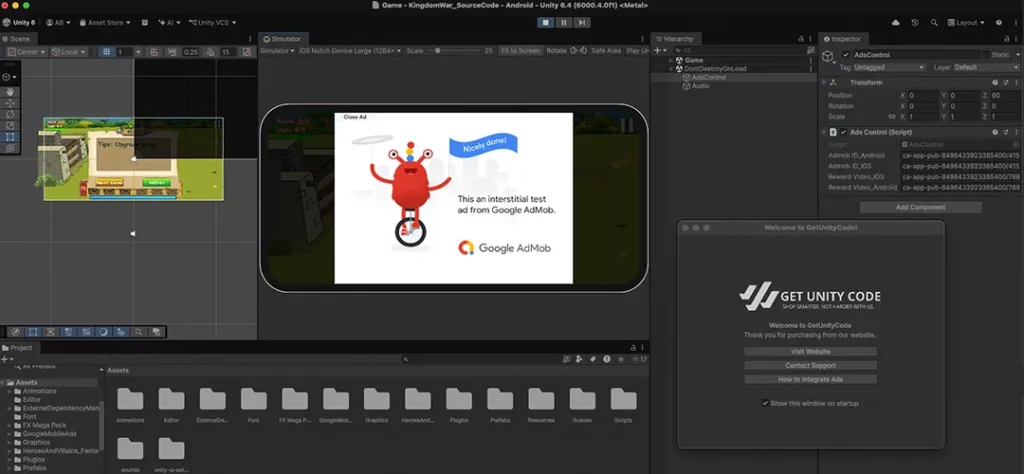Viewport: 1024px width, 474px height.
Task: Open the Unity VCS menu
Action: pyautogui.click(x=212, y=23)
